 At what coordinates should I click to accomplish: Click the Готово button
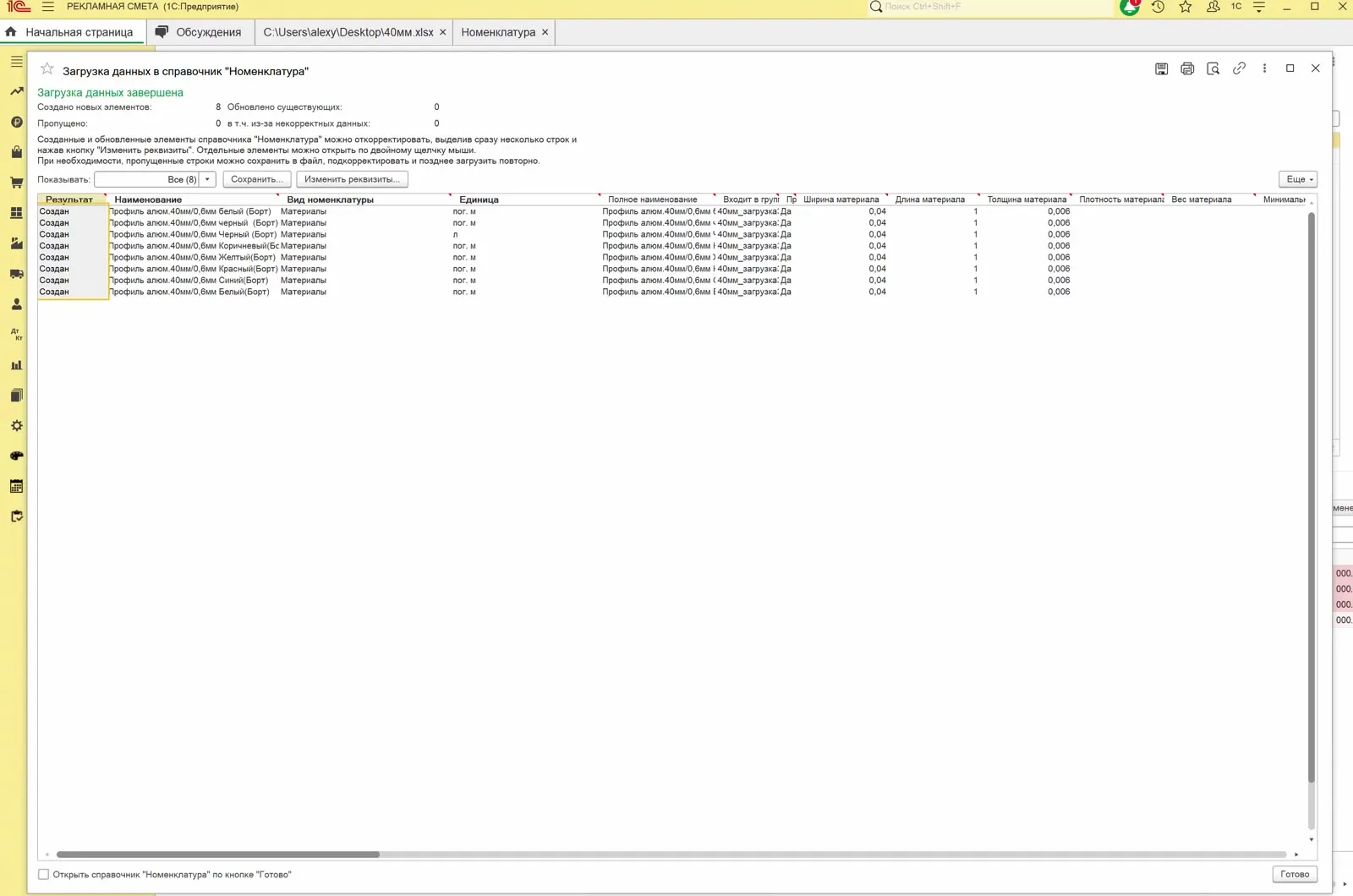click(x=1295, y=874)
